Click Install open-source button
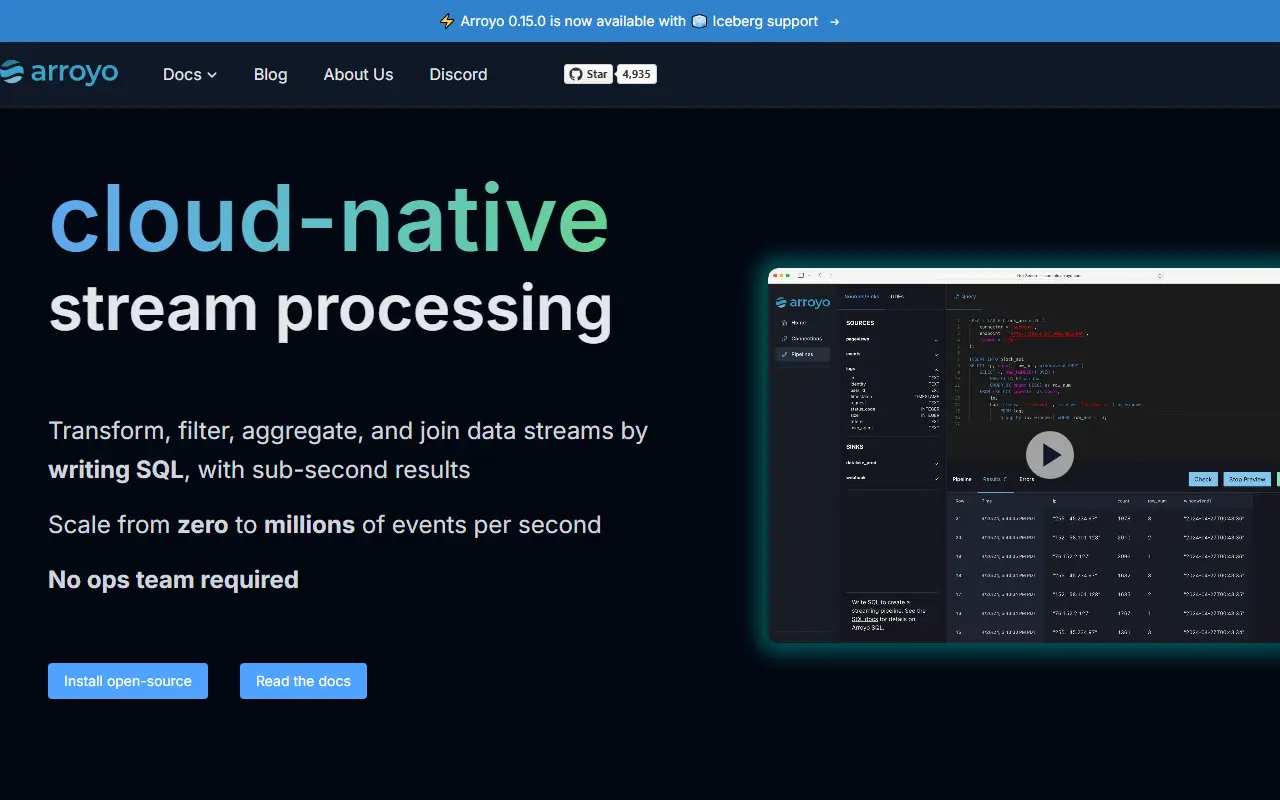 coord(128,681)
